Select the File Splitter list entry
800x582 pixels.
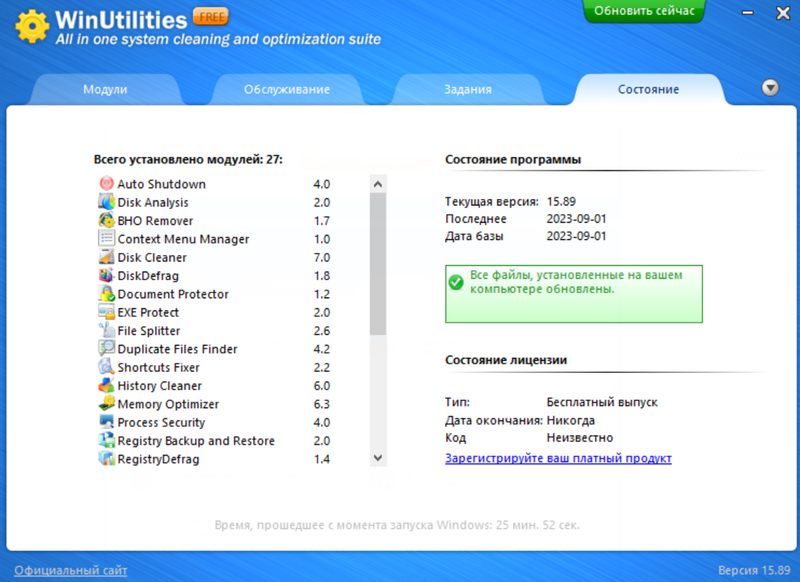click(x=214, y=331)
